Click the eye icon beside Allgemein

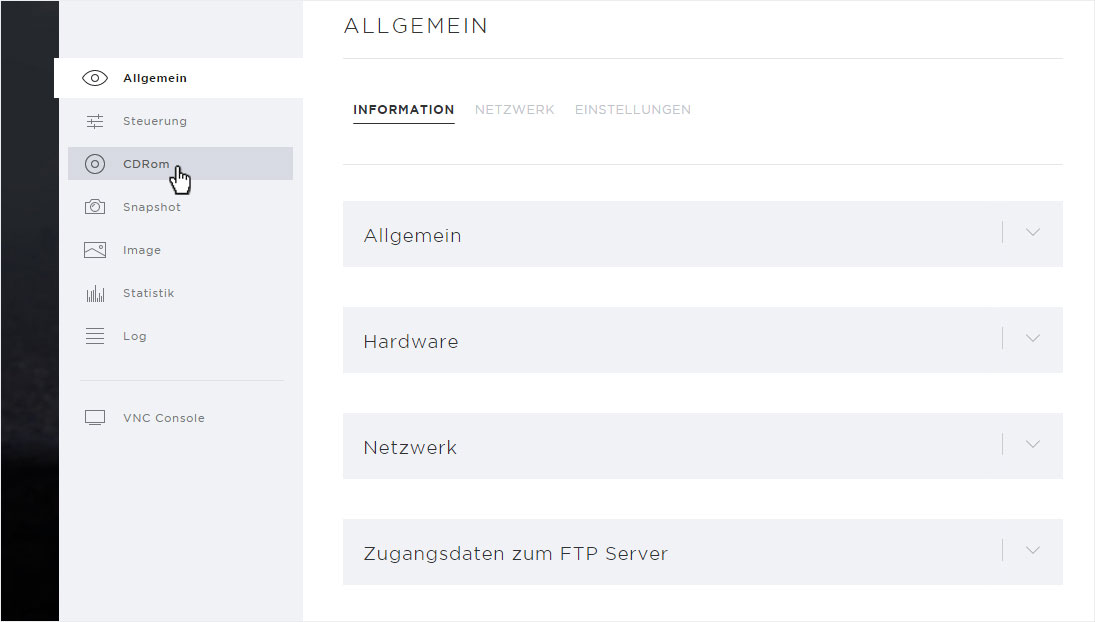(x=95, y=78)
